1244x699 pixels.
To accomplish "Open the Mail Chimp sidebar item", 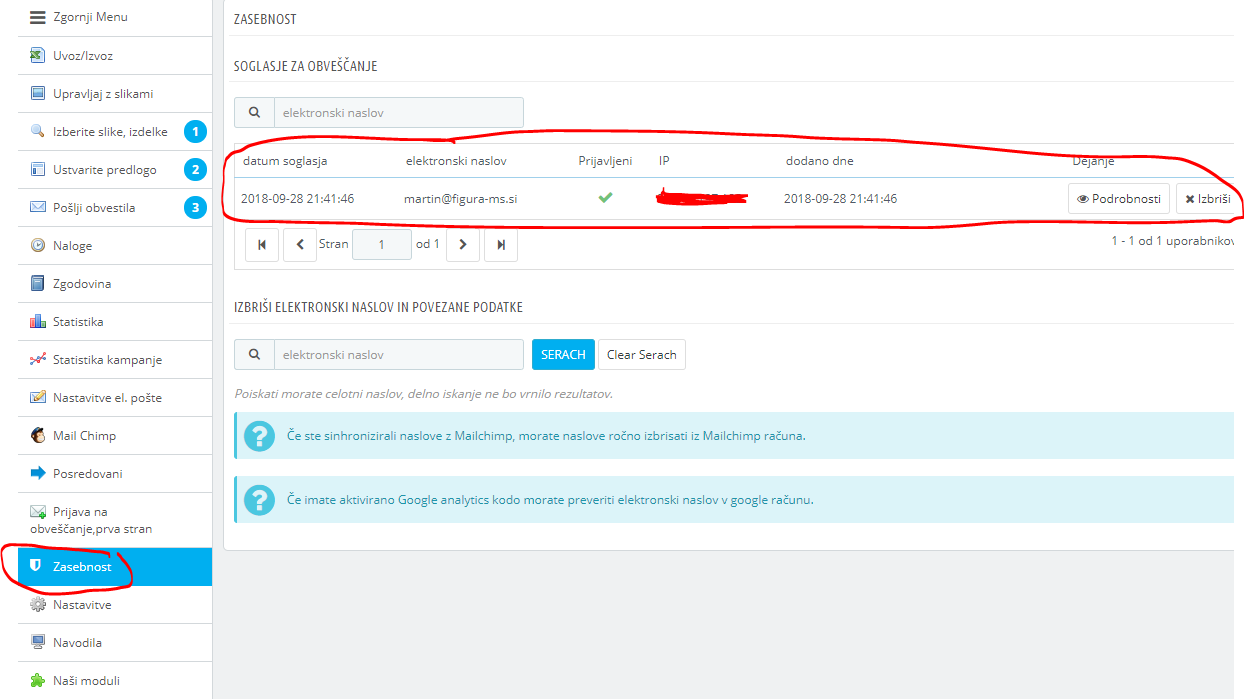I will [x=115, y=436].
